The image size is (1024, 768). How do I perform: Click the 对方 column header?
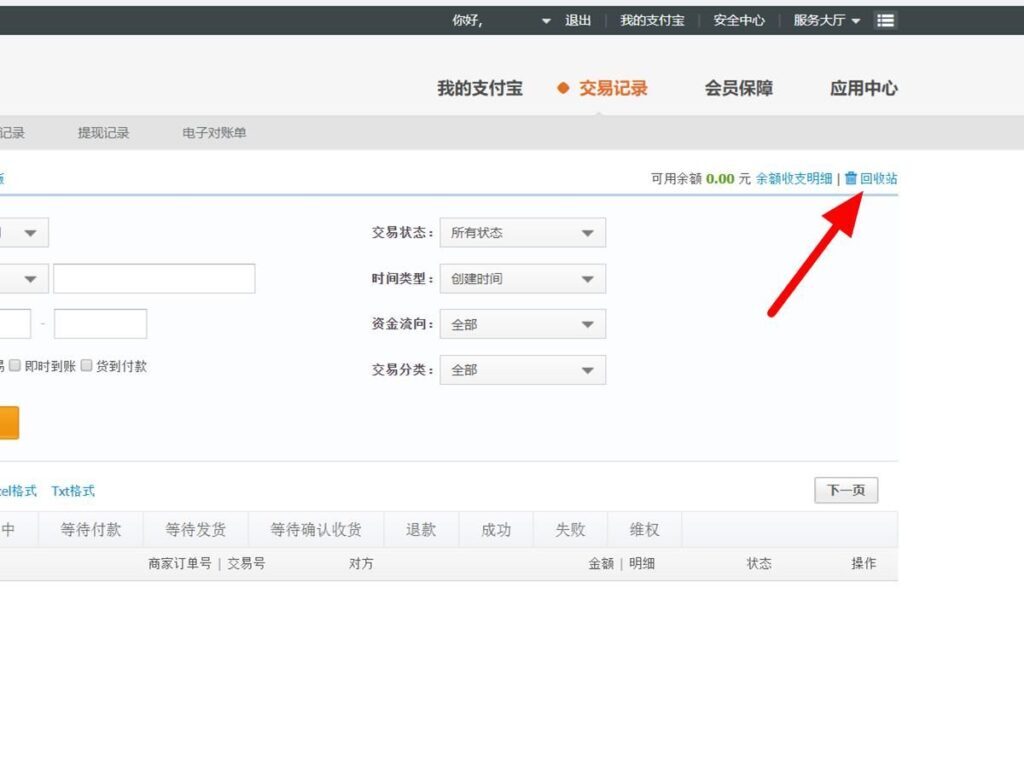tap(361, 564)
